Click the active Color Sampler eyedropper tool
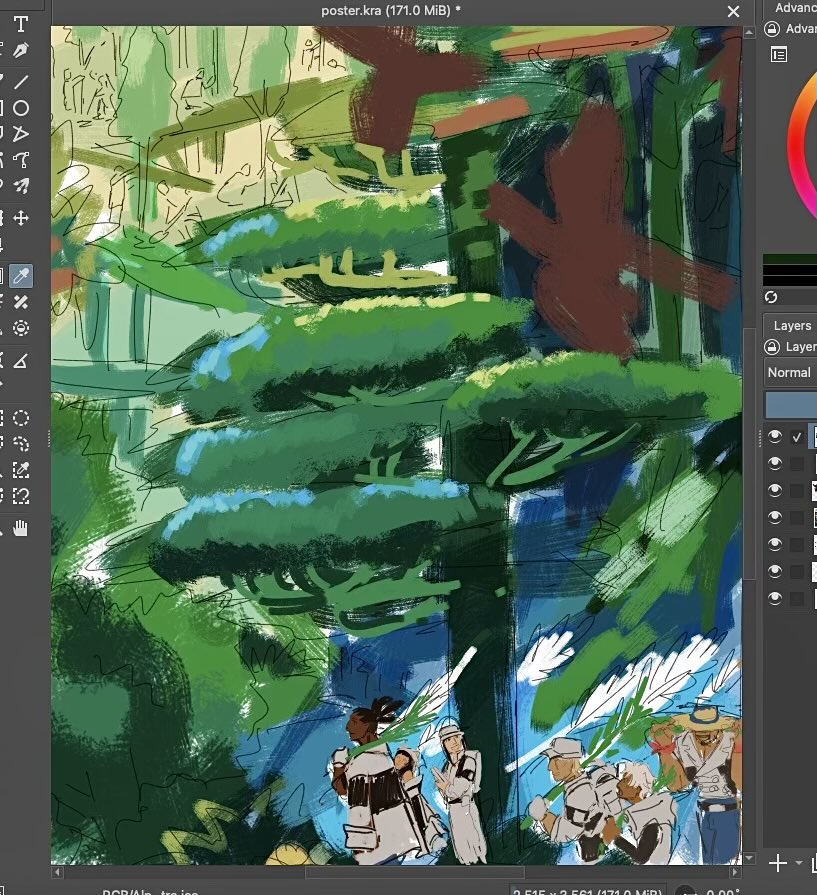Screen dimensions: 817x895 click(x=21, y=276)
